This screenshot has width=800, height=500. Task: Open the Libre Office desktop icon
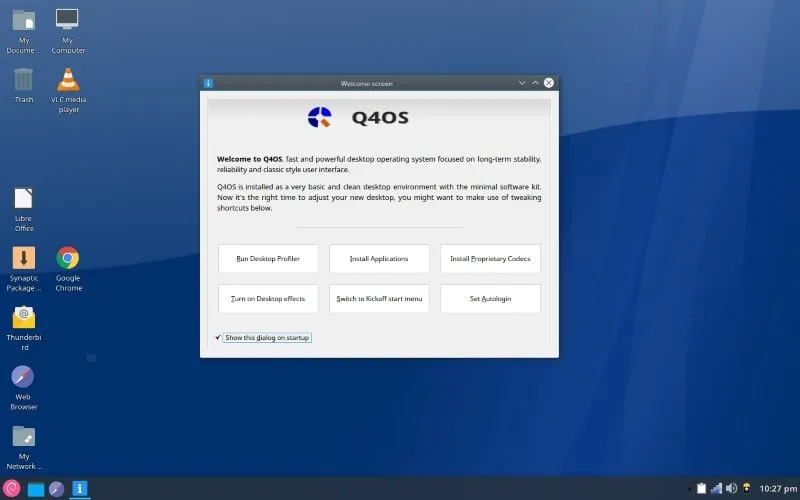pos(23,198)
